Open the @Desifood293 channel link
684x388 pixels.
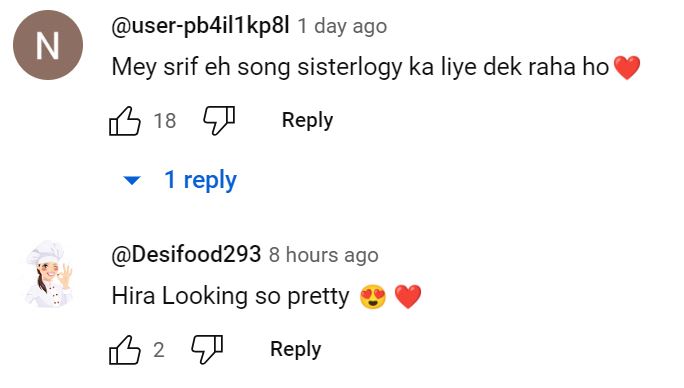click(x=186, y=254)
